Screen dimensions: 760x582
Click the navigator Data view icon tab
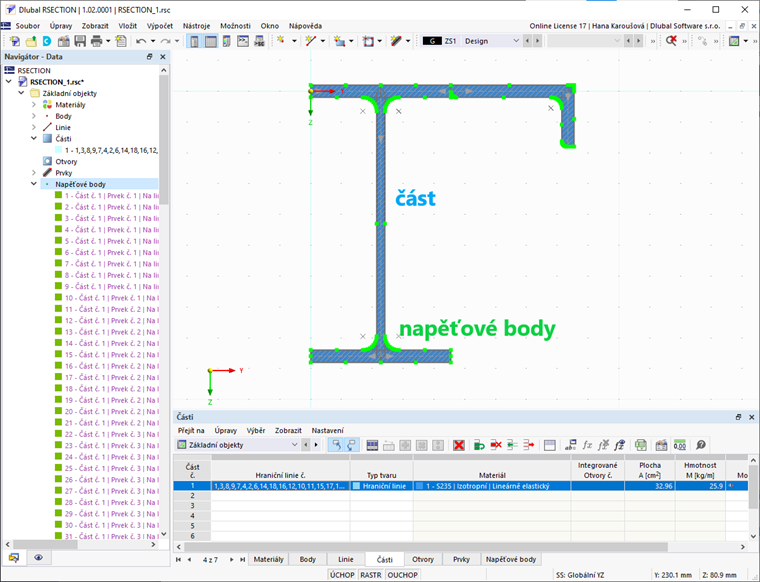[14, 557]
